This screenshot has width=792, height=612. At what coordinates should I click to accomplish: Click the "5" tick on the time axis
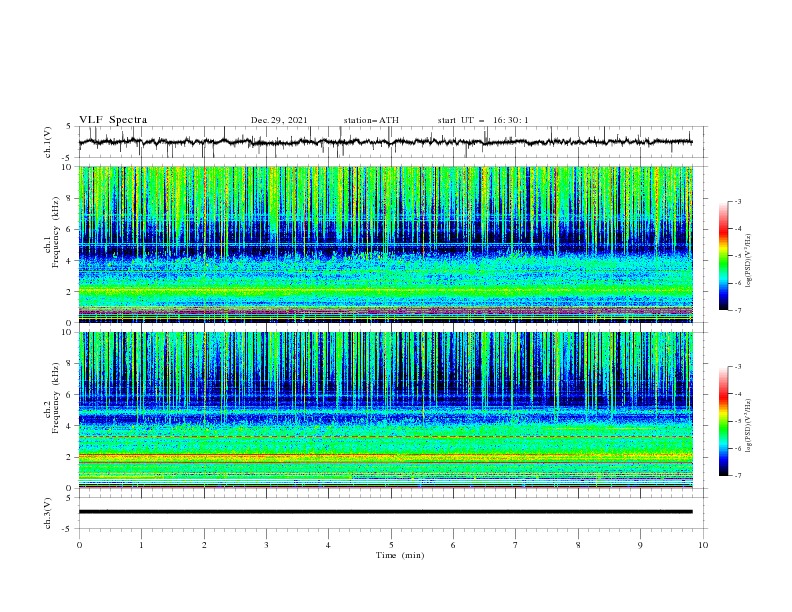391,545
